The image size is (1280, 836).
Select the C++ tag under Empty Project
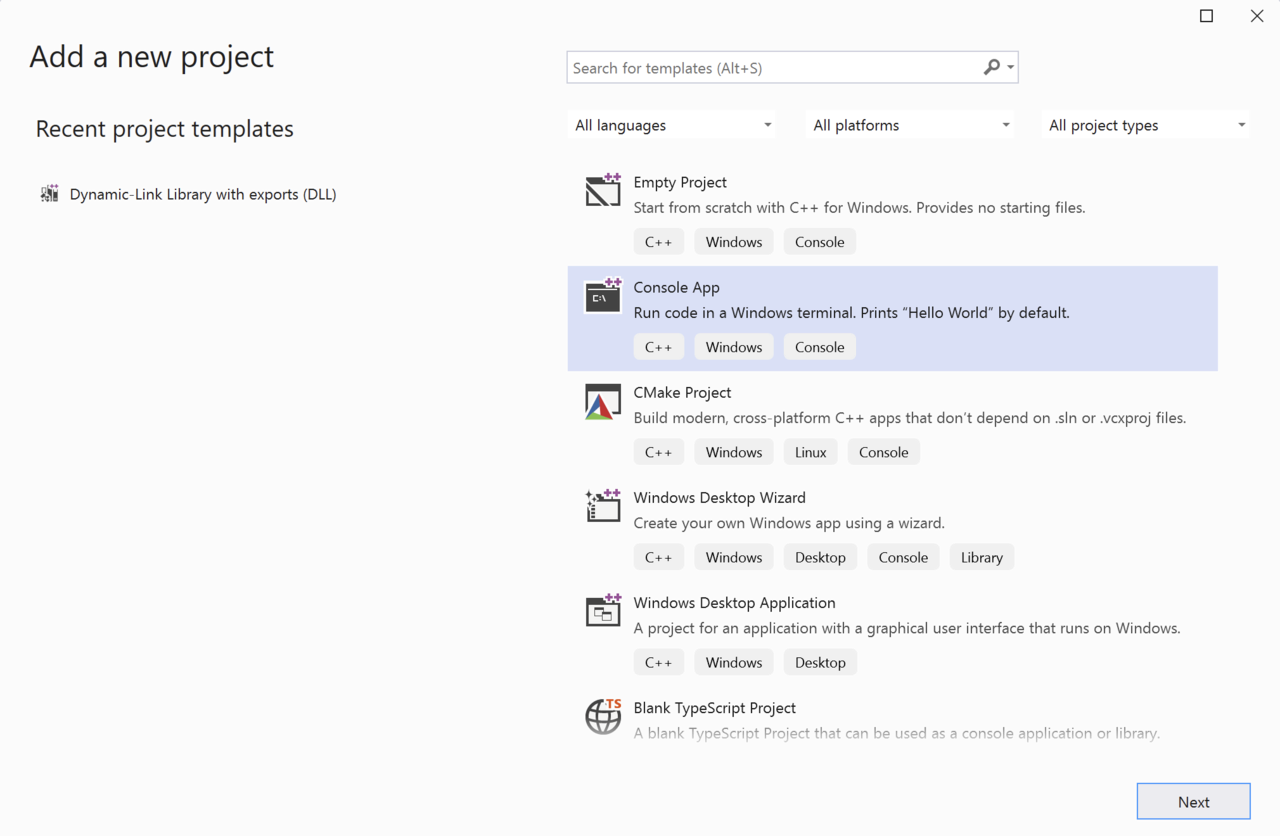point(658,241)
